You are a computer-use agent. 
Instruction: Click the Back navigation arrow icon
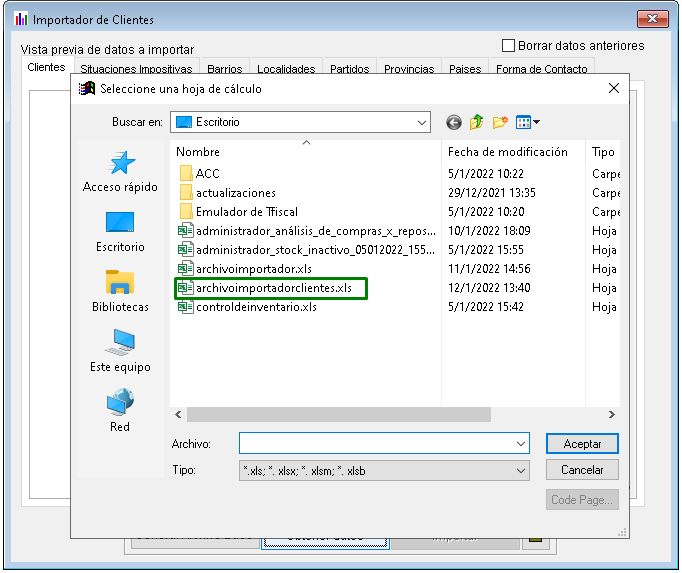454,122
